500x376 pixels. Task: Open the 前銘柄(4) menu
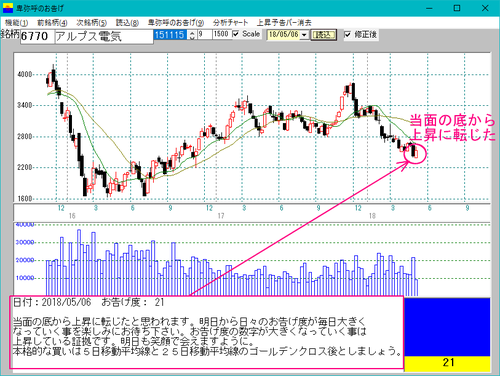point(52,23)
